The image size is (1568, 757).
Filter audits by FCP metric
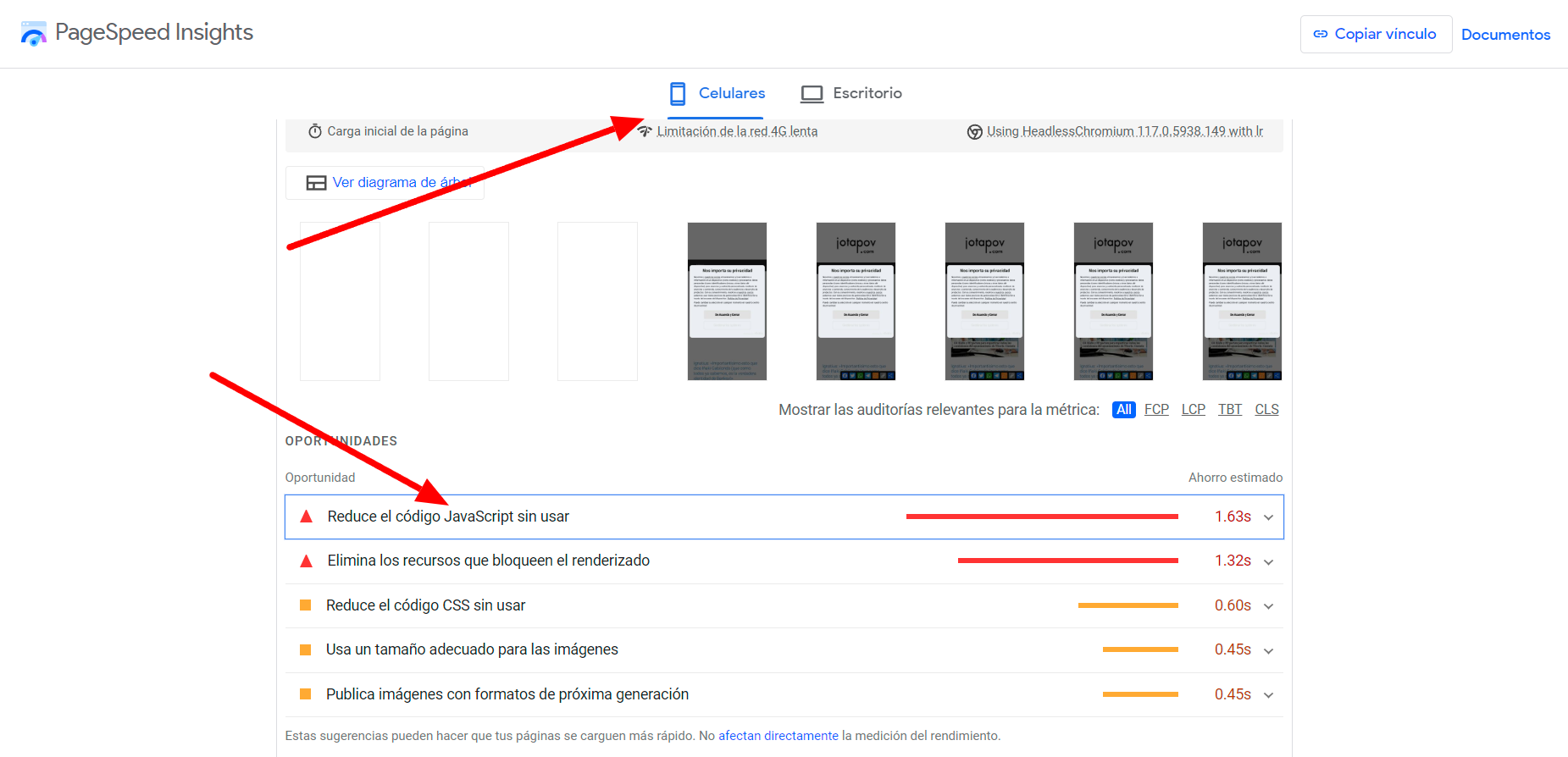coord(1156,410)
